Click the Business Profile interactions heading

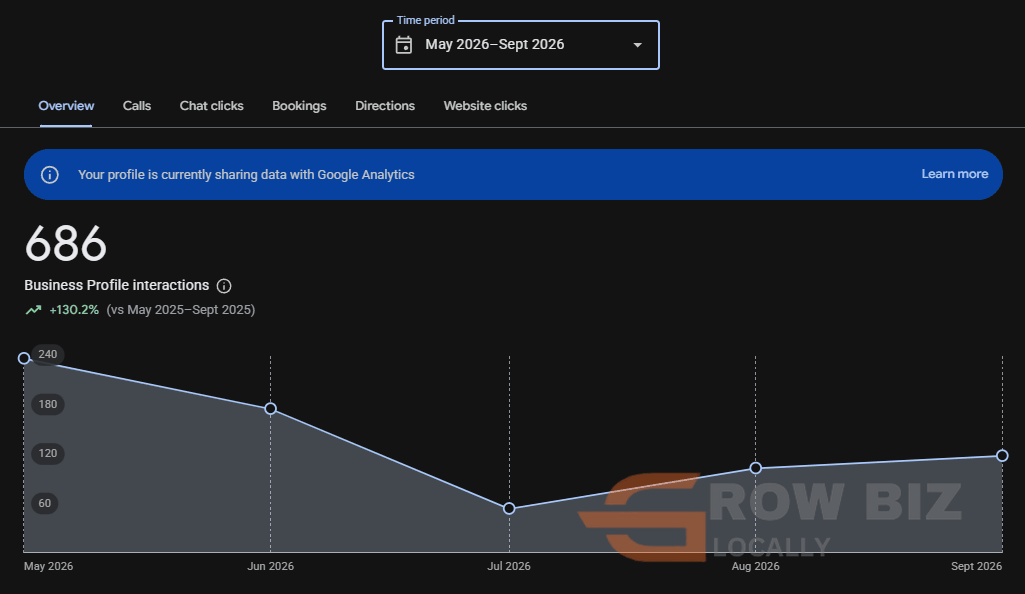[116, 286]
